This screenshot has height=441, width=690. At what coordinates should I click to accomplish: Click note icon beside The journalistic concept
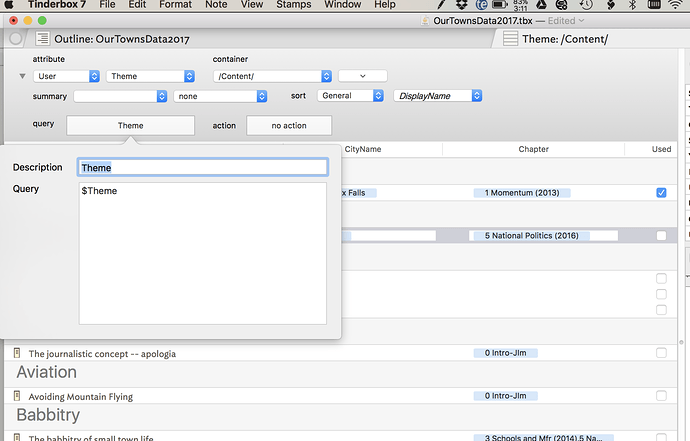17,353
